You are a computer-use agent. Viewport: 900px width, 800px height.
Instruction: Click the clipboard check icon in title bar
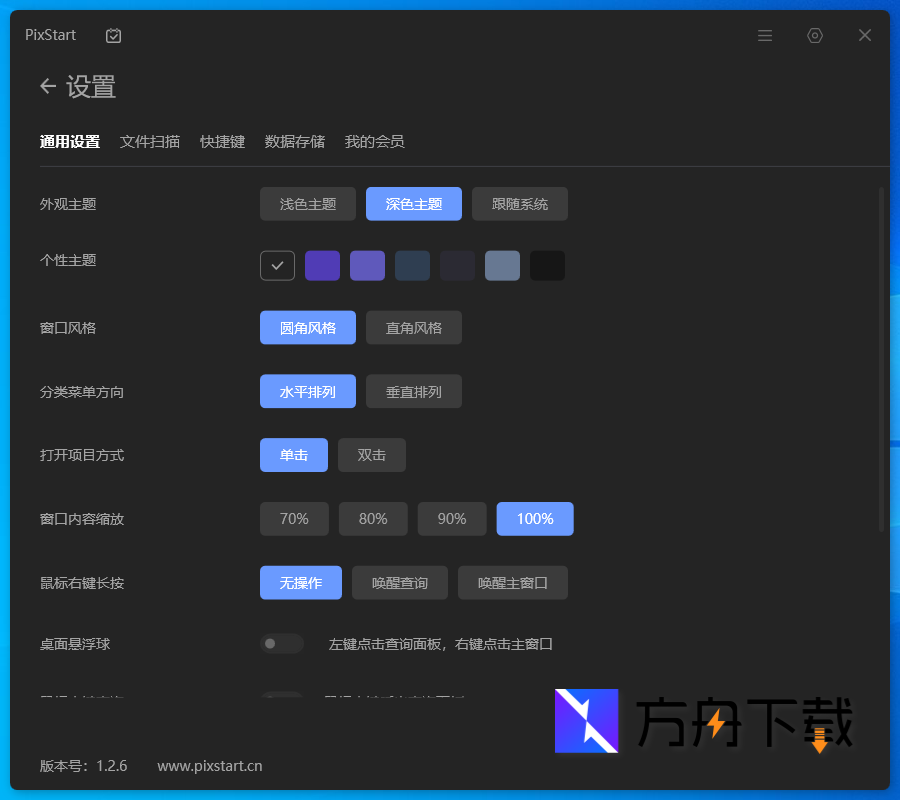[x=113, y=35]
